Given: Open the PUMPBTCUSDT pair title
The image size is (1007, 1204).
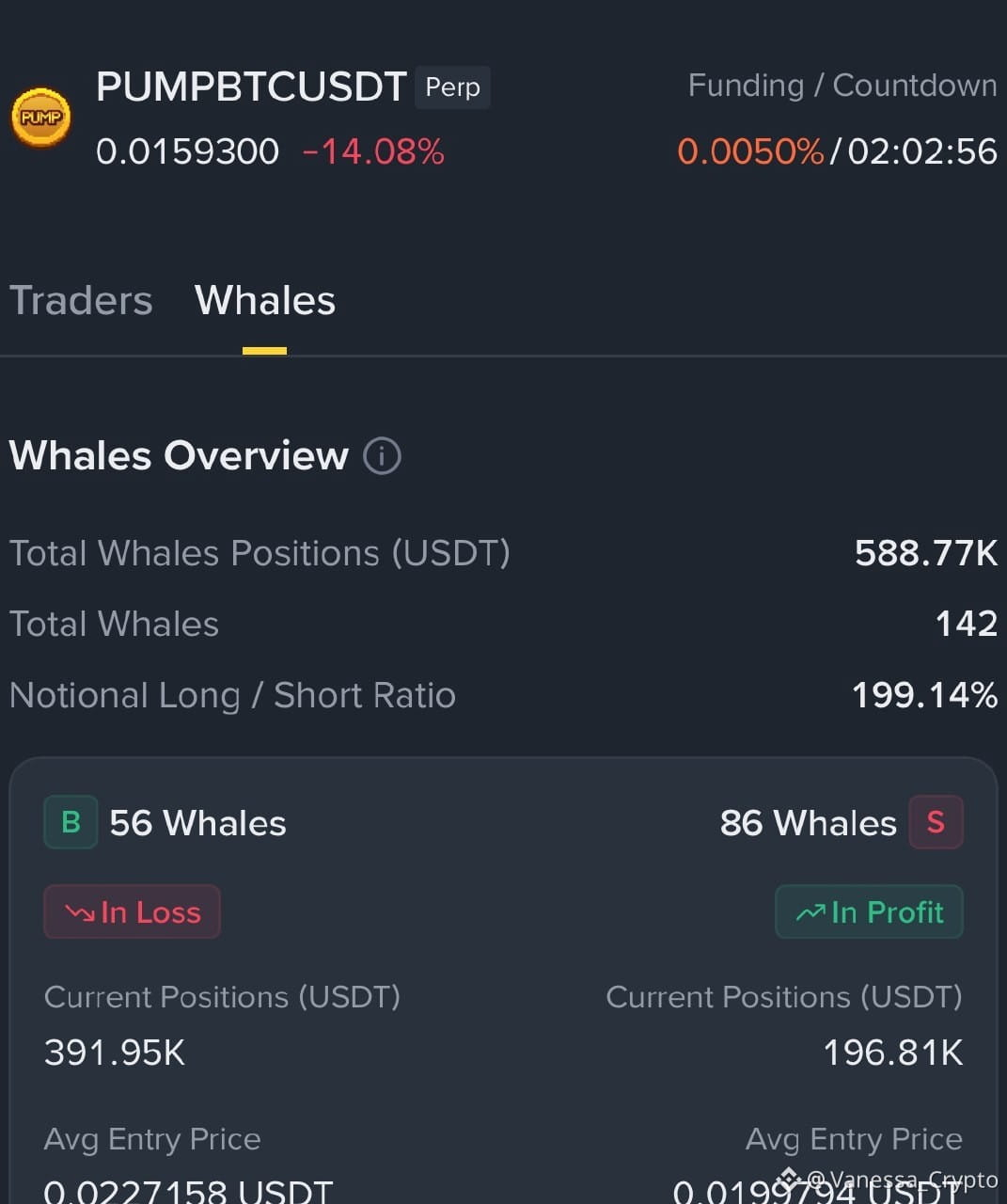Looking at the screenshot, I should point(251,87).
